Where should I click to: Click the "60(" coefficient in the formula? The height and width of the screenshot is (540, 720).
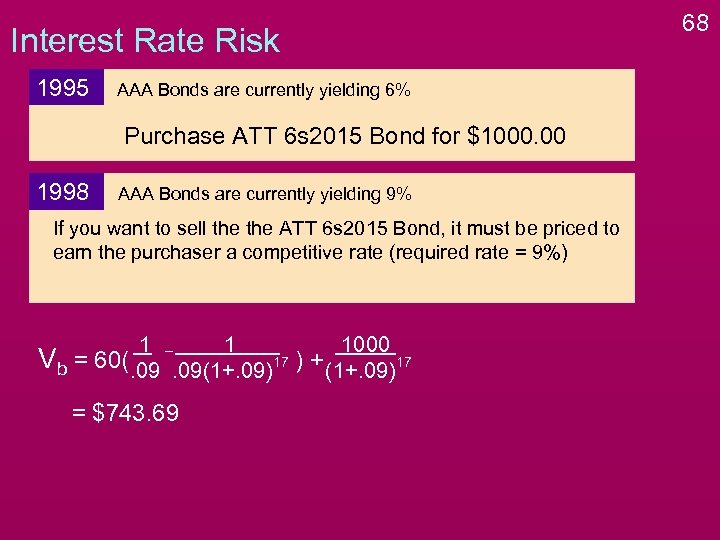(x=108, y=360)
